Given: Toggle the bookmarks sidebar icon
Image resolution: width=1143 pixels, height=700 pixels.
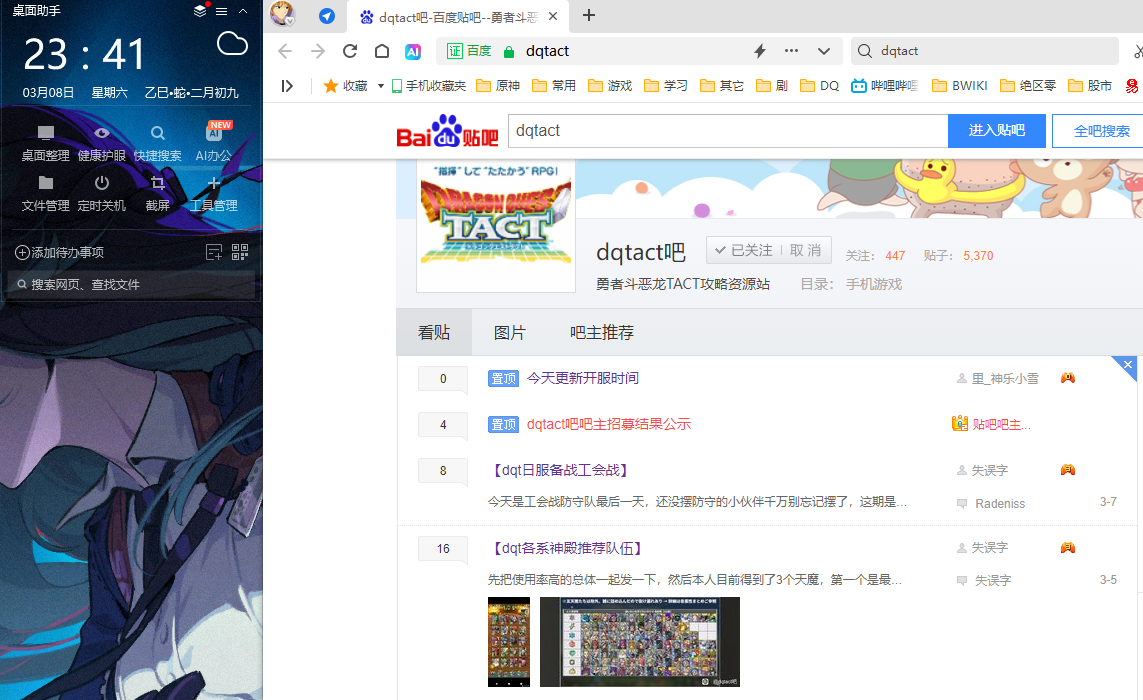Looking at the screenshot, I should pos(287,86).
